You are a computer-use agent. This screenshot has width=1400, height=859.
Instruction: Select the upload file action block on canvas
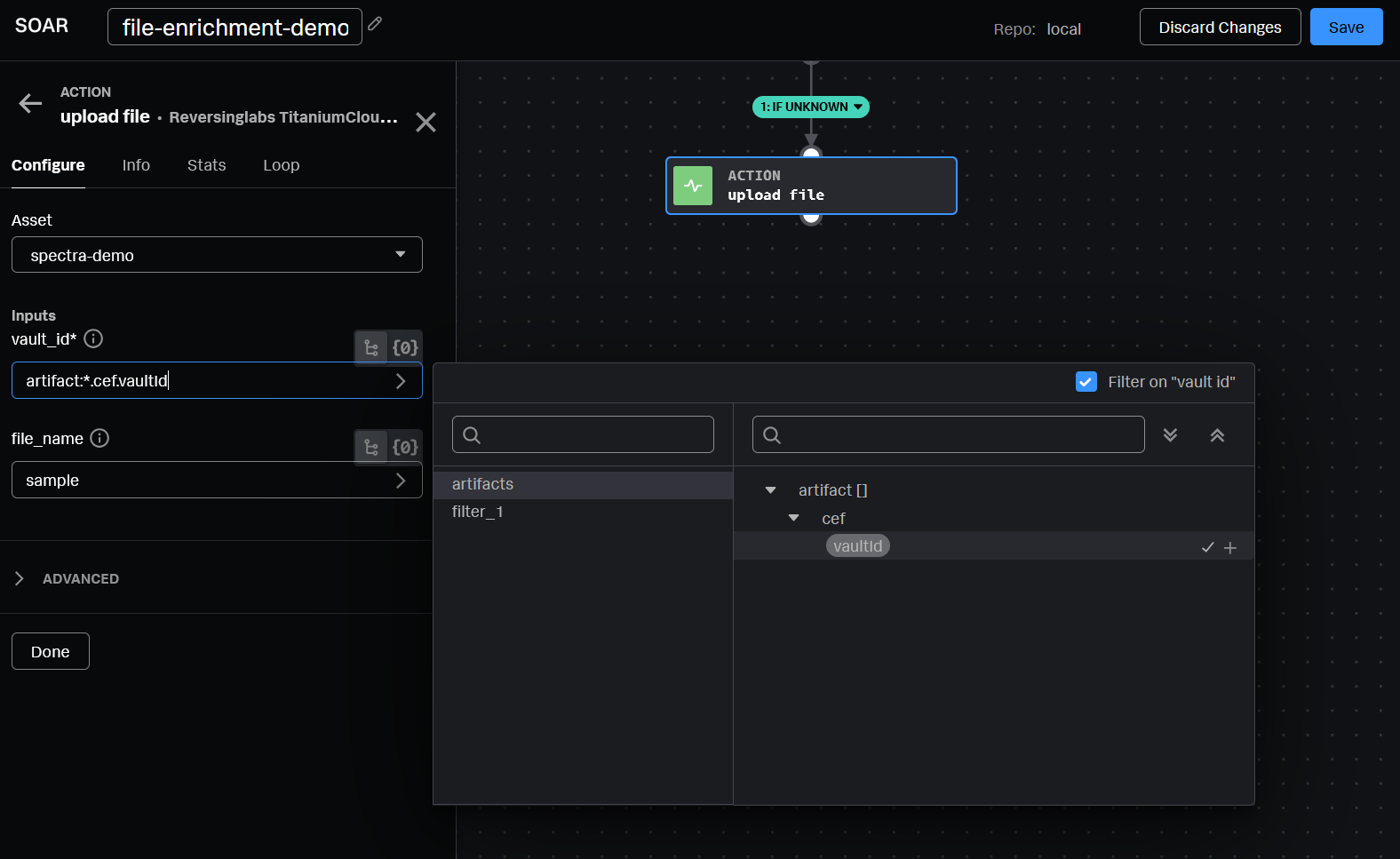pyautogui.click(x=811, y=186)
